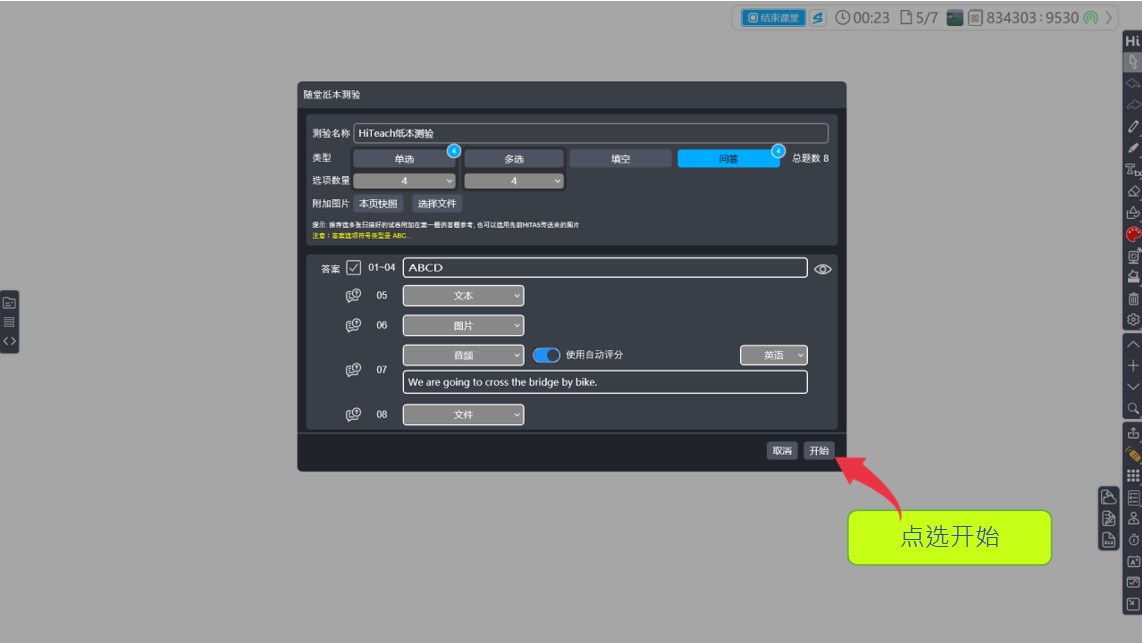
Task: Open the timer tool icon
Action: click(x=1133, y=540)
